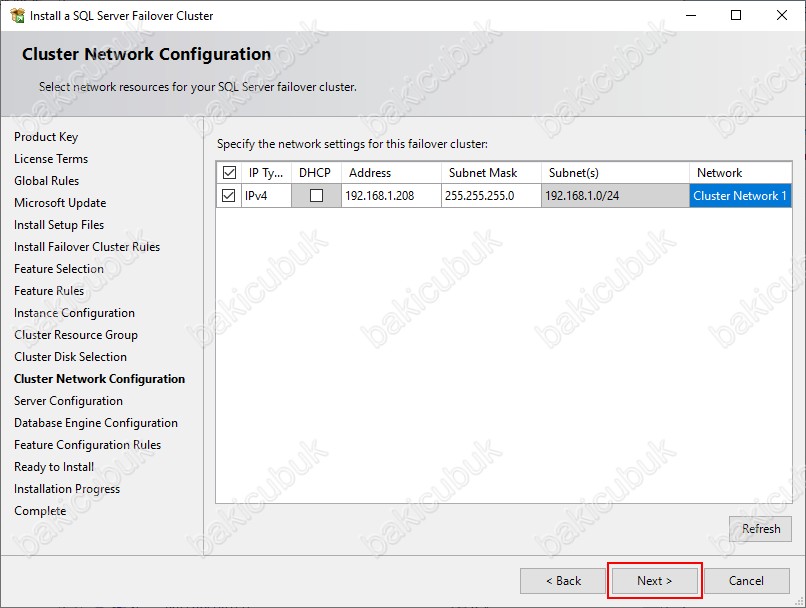
Task: Select Feature Selection in the sidebar
Action: click(x=59, y=269)
